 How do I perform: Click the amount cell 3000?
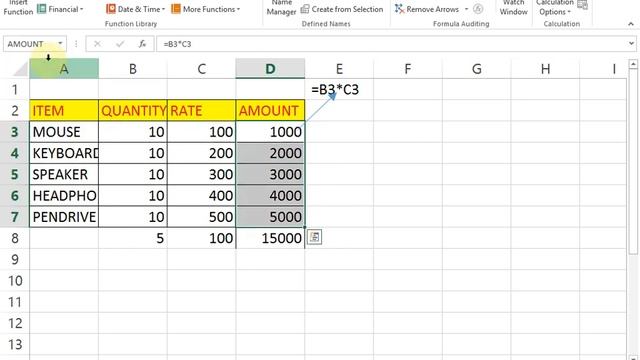(x=270, y=174)
